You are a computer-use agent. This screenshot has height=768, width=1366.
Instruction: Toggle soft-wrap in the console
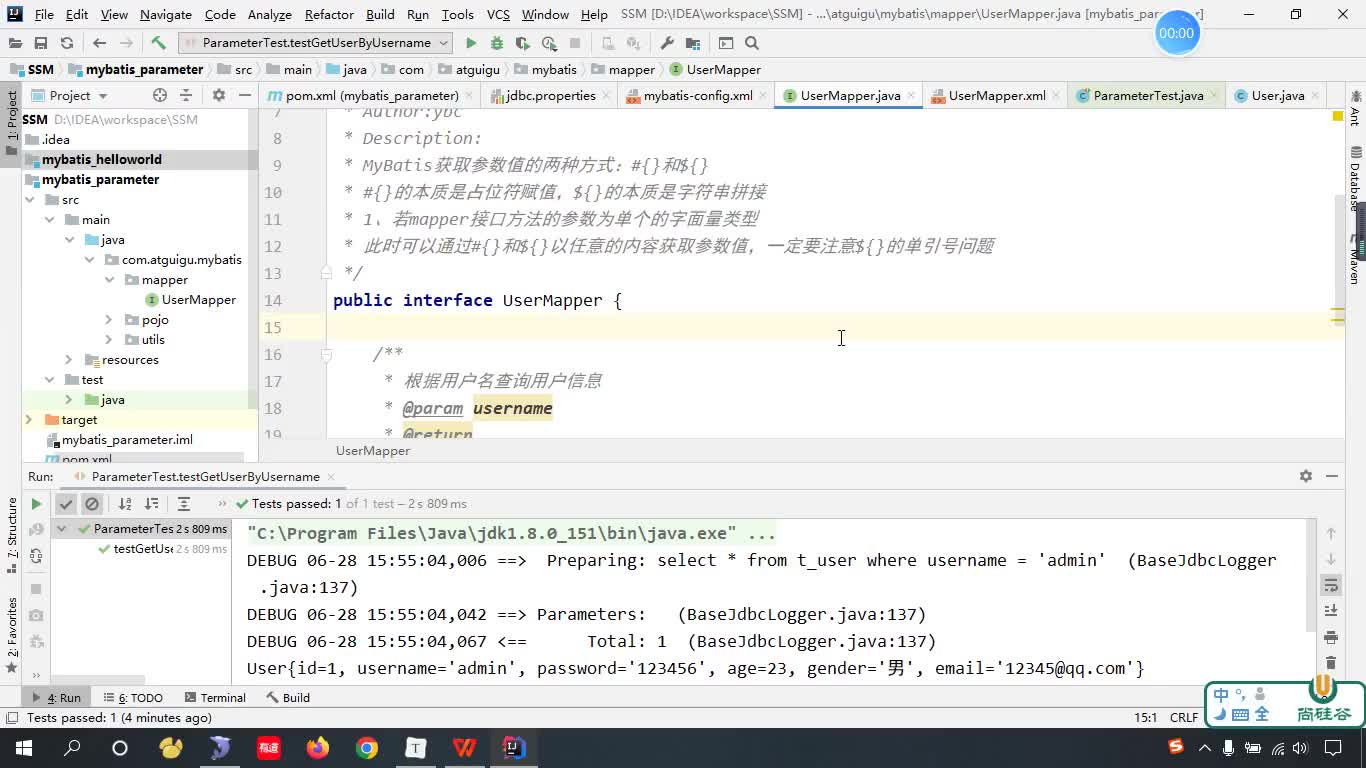(x=1331, y=585)
